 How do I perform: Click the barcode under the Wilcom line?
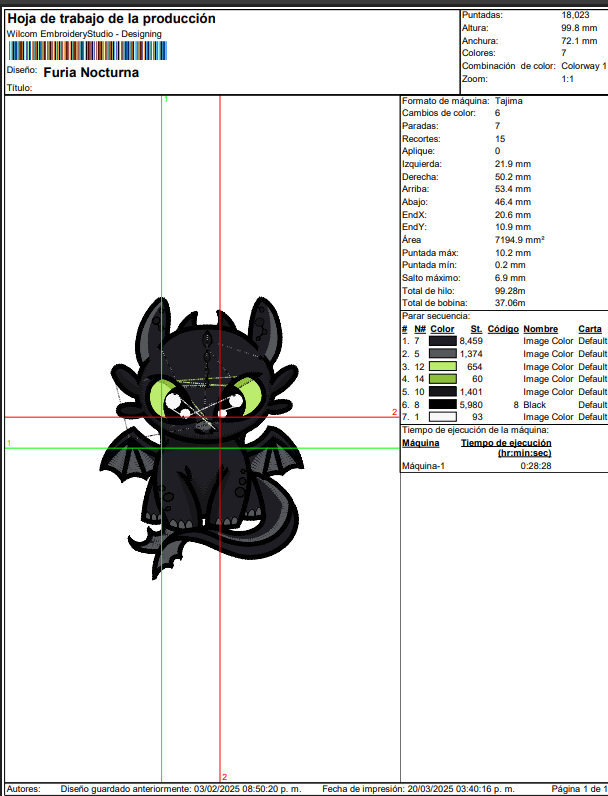click(x=88, y=51)
